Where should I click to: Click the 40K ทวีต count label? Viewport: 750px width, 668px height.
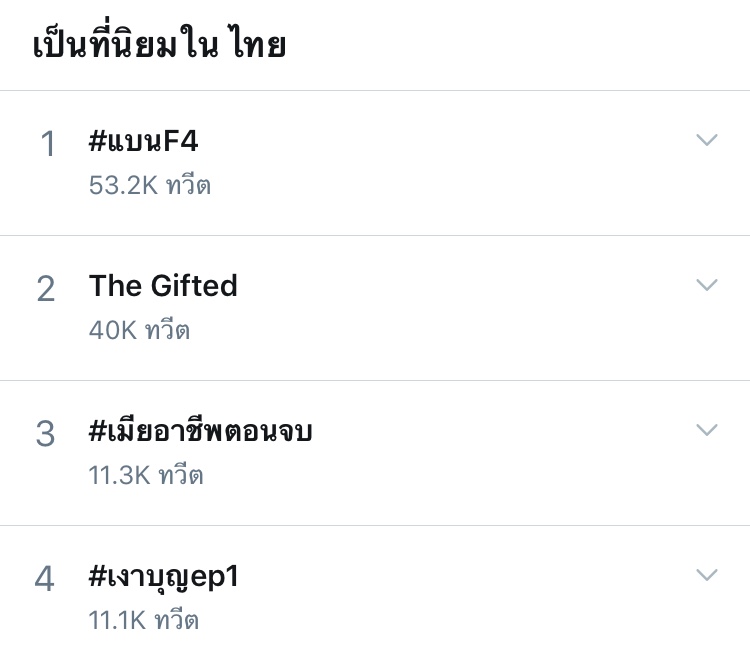point(139,330)
